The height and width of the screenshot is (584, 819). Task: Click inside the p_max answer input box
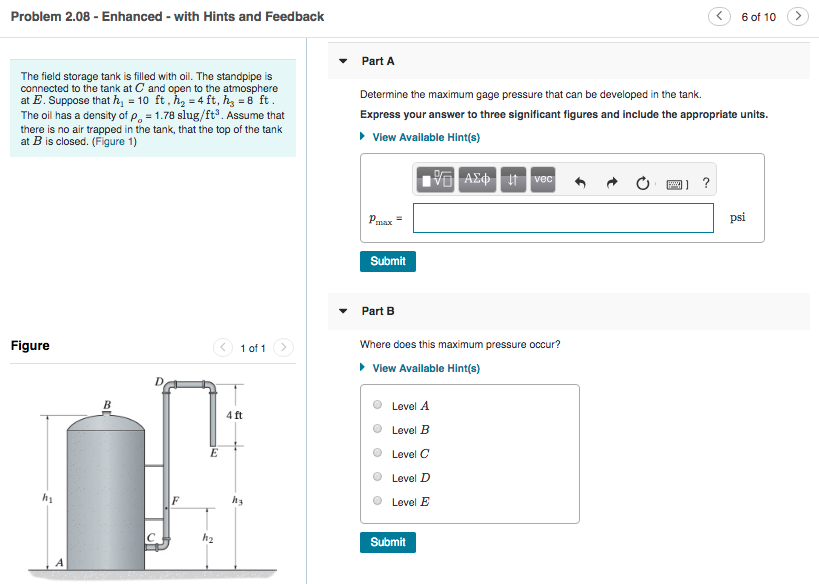tap(563, 217)
